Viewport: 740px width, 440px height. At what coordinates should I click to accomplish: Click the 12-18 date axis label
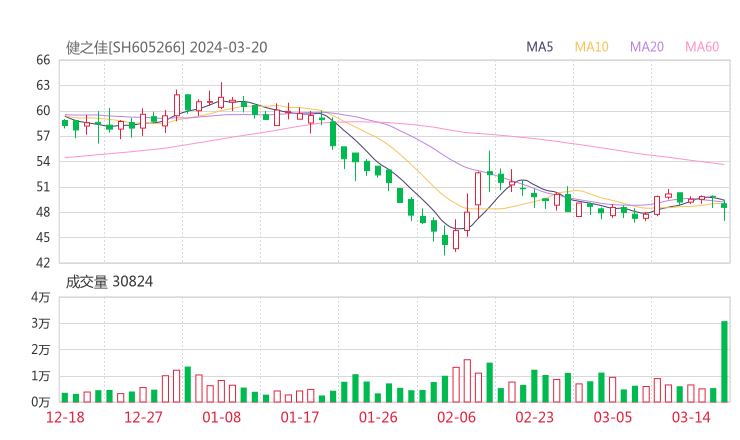(65, 417)
